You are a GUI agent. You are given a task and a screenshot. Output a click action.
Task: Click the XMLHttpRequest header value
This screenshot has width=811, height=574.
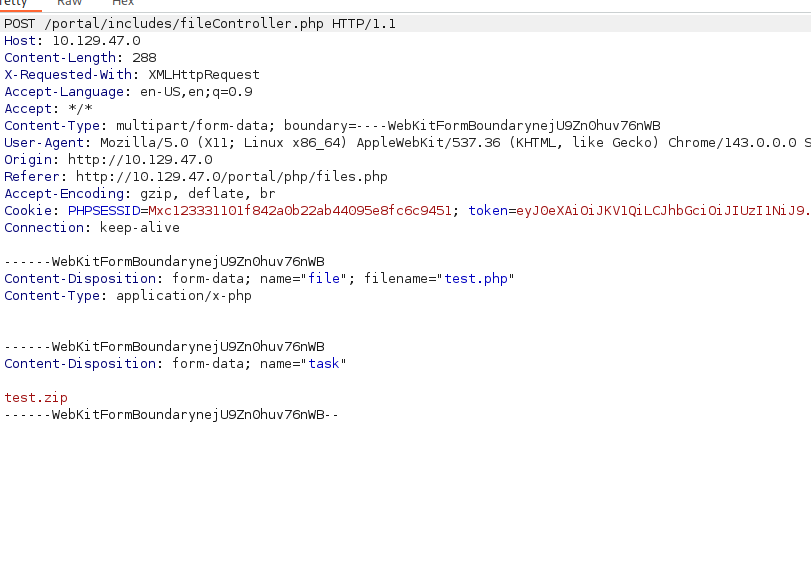point(204,75)
